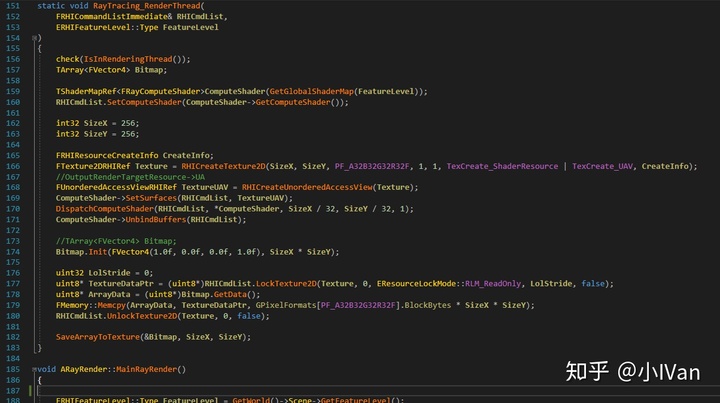Click line number 179 in gutter
The height and width of the screenshot is (403, 720).
tap(13, 305)
